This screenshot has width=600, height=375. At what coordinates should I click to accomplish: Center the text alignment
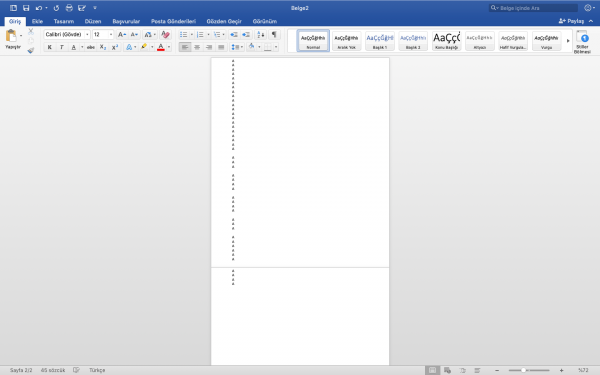click(x=197, y=47)
